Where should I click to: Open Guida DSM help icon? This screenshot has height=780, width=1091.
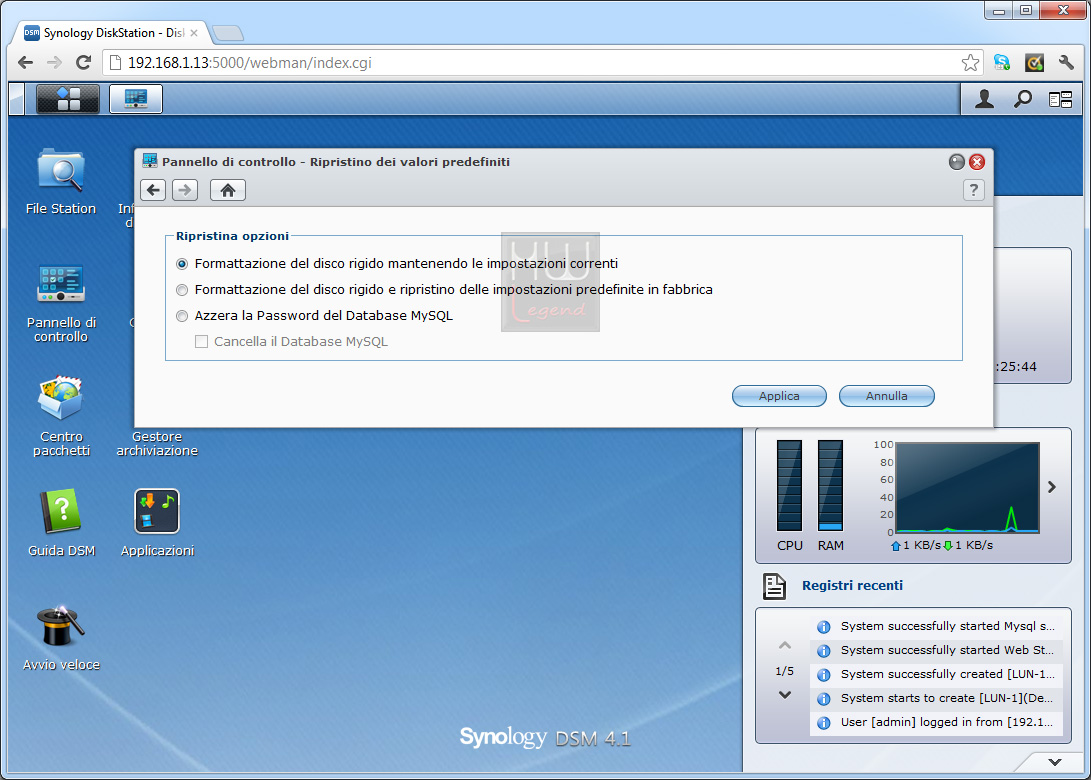[61, 523]
